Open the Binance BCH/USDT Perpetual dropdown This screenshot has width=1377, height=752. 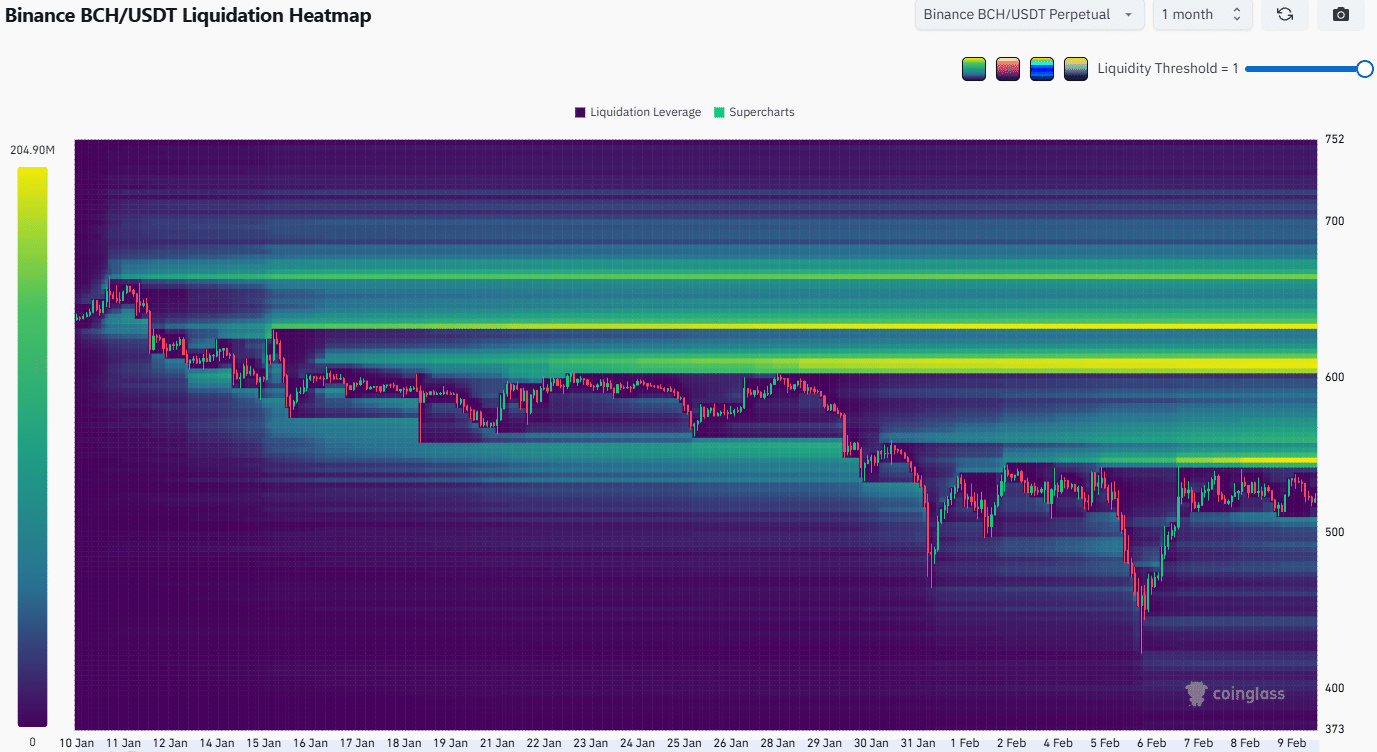point(1029,15)
